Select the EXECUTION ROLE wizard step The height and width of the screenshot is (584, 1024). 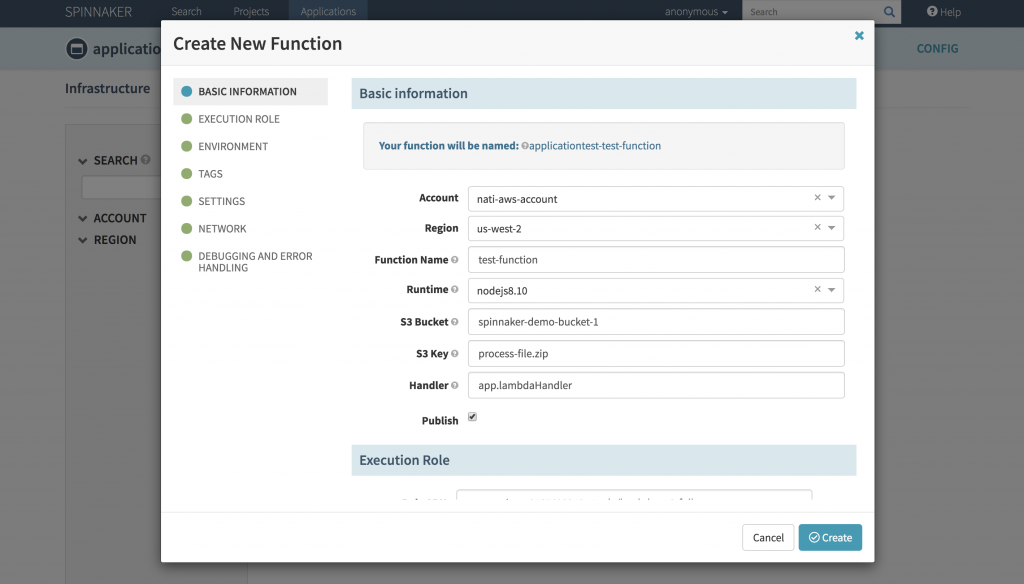(x=240, y=118)
